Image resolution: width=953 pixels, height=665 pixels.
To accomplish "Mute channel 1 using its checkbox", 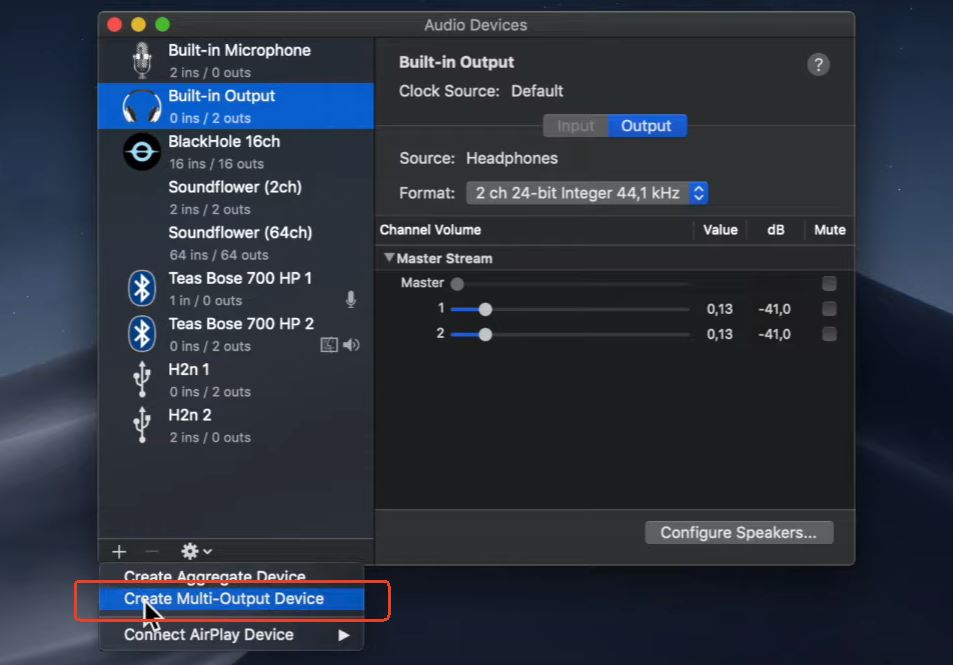I will click(829, 309).
